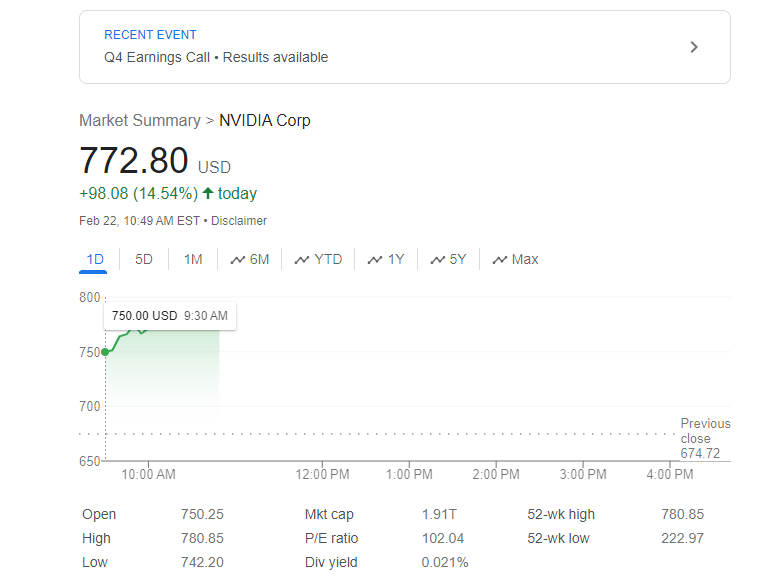Screen dimensions: 761x583
Task: Click the Mkt cap value 1.91T
Action: pos(439,514)
